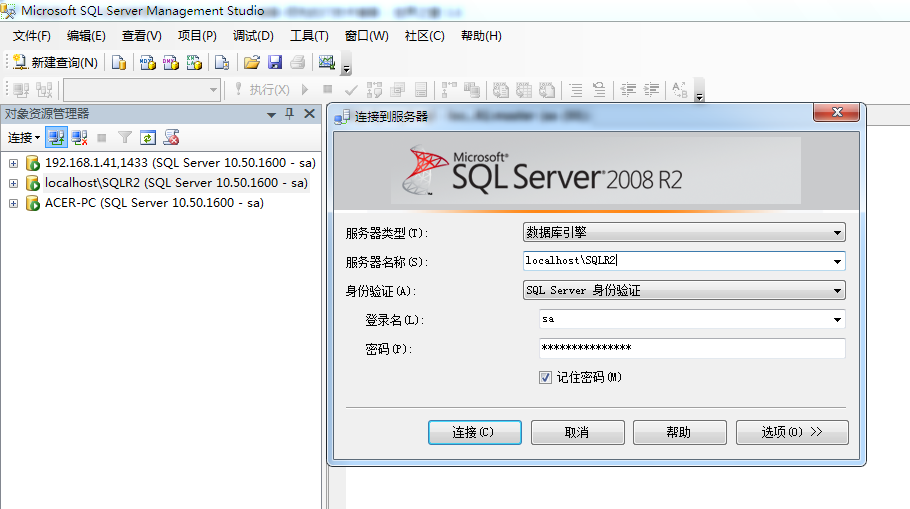Click the Refresh icon in Object Explorer
910x509 pixels.
click(147, 138)
